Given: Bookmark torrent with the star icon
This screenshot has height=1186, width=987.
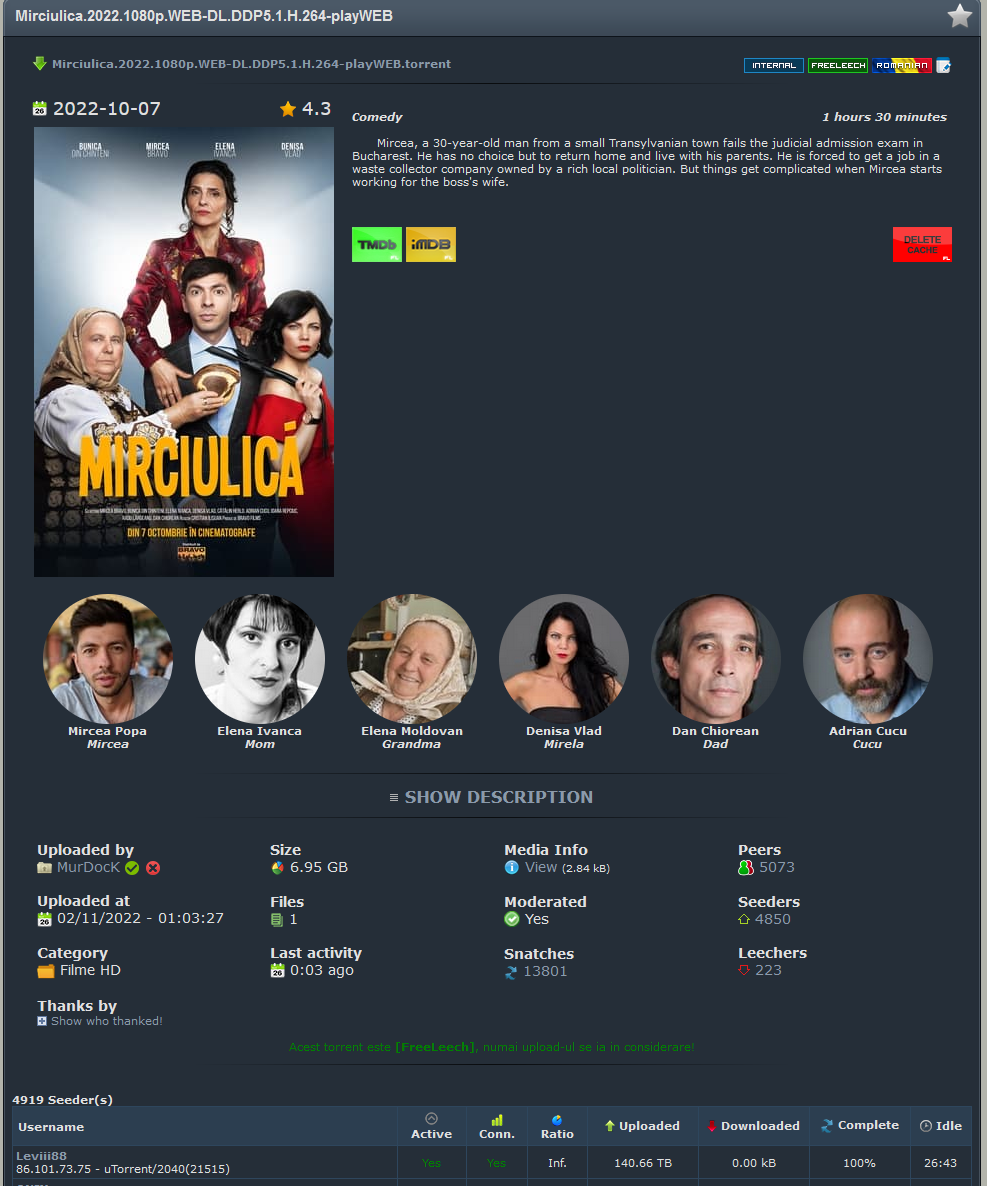Looking at the screenshot, I should [959, 16].
